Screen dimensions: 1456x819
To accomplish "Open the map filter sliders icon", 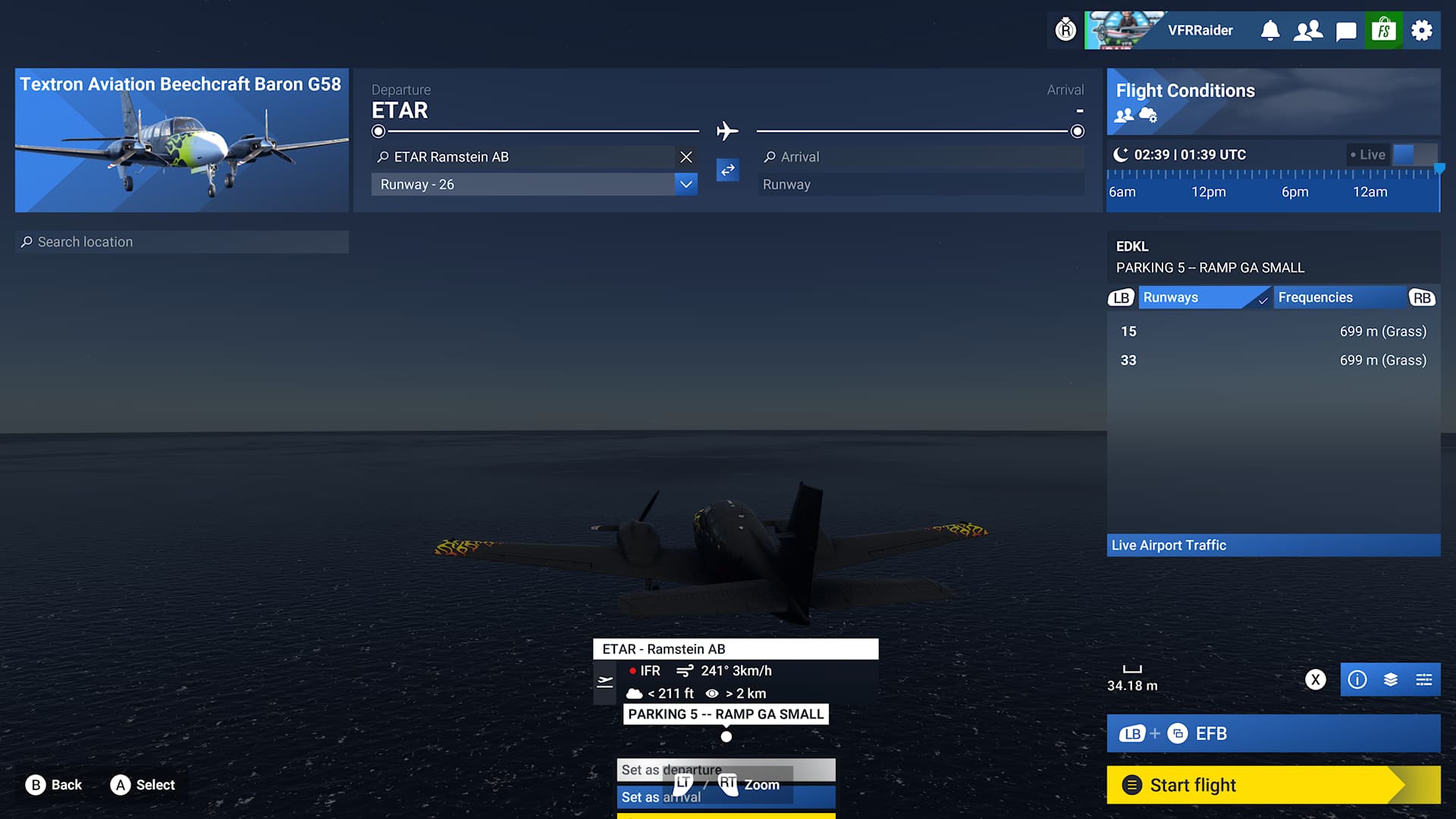I will click(1424, 679).
